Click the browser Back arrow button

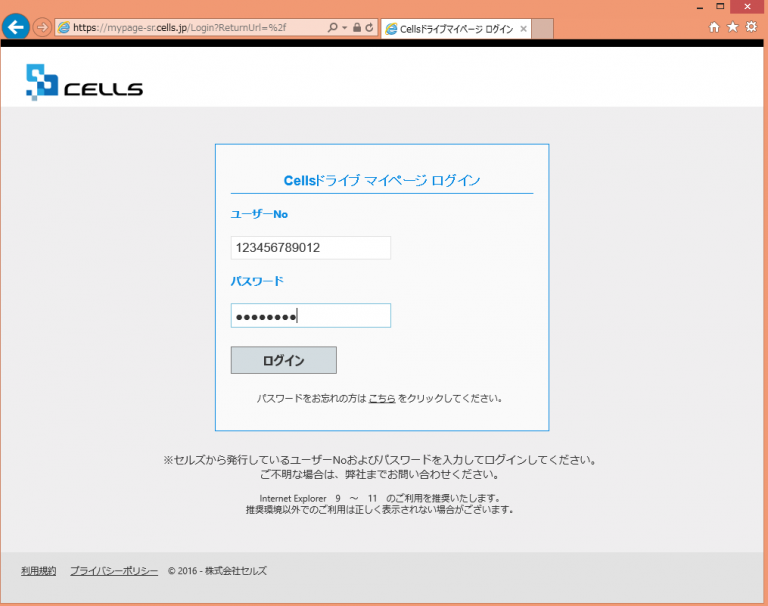click(x=16, y=28)
